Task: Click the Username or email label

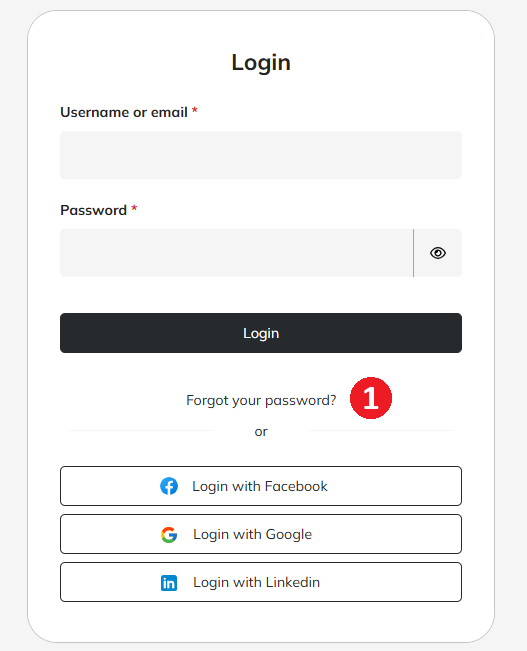Action: click(x=124, y=112)
